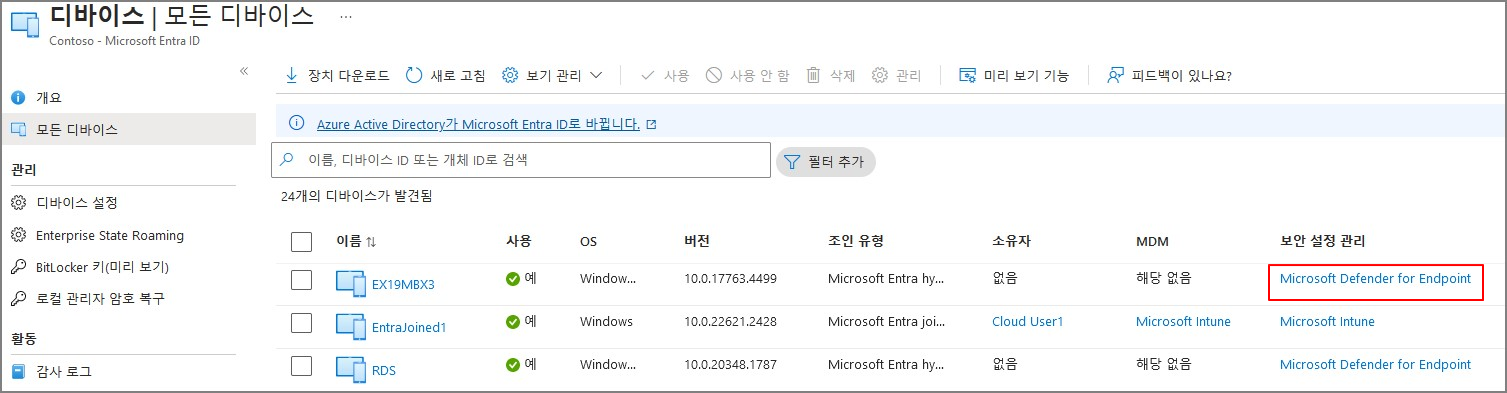1507x393 pixels.
Task: Open 로컬 관리자 암호 복구 in sidebar
Action: 100,298
